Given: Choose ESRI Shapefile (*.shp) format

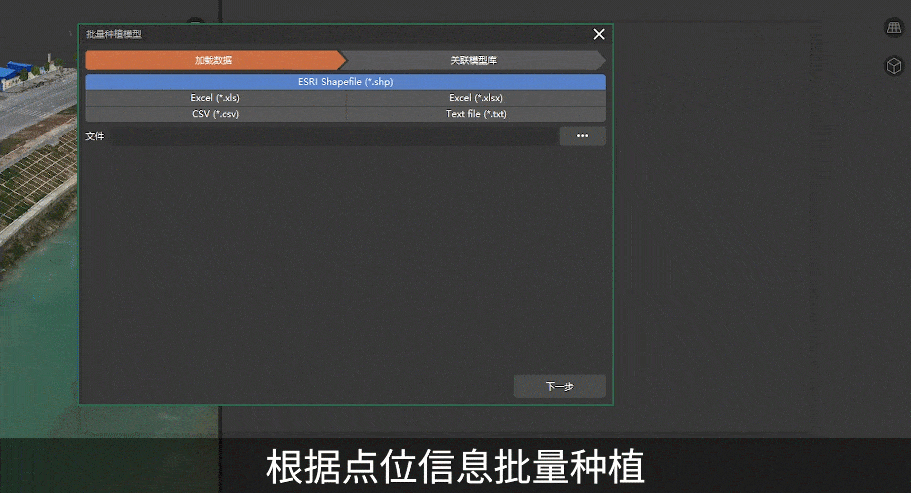Looking at the screenshot, I should click(x=345, y=82).
